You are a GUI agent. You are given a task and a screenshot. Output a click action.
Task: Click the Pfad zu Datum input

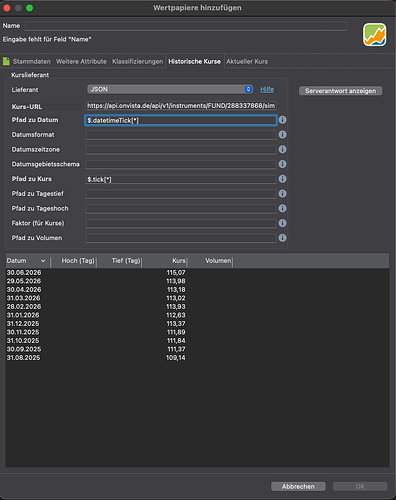tap(181, 120)
